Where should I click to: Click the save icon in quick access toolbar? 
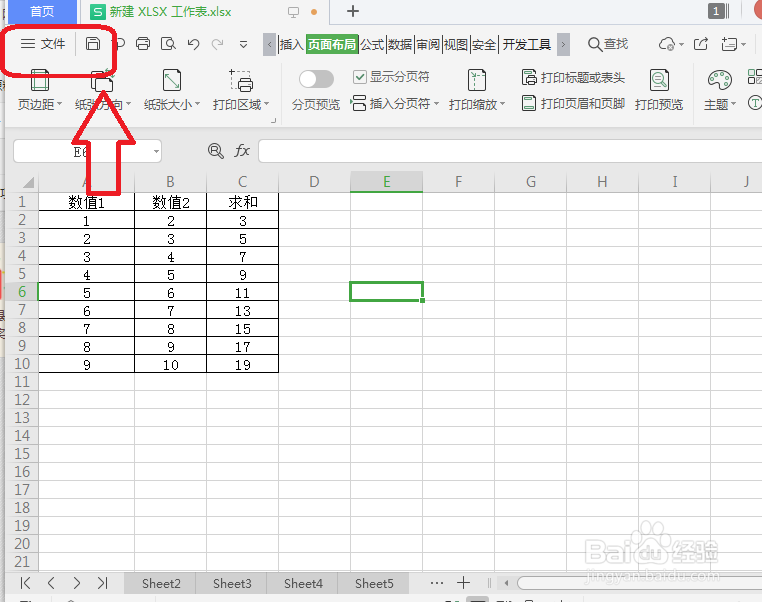pyautogui.click(x=92, y=44)
